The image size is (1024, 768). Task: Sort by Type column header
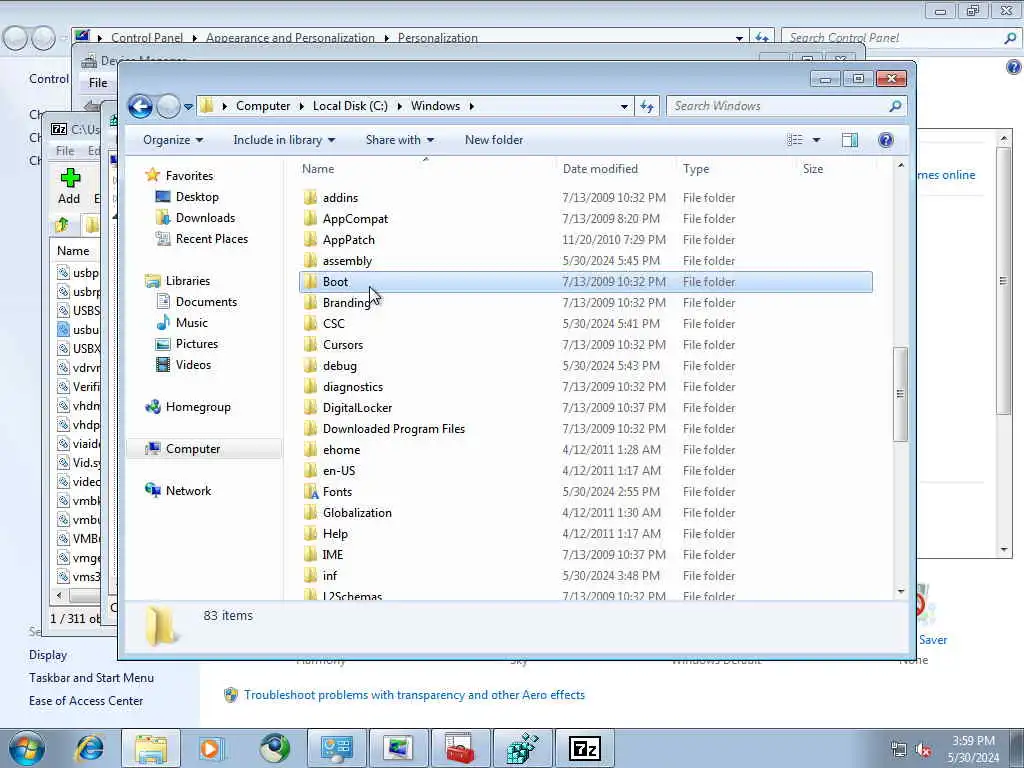click(696, 168)
